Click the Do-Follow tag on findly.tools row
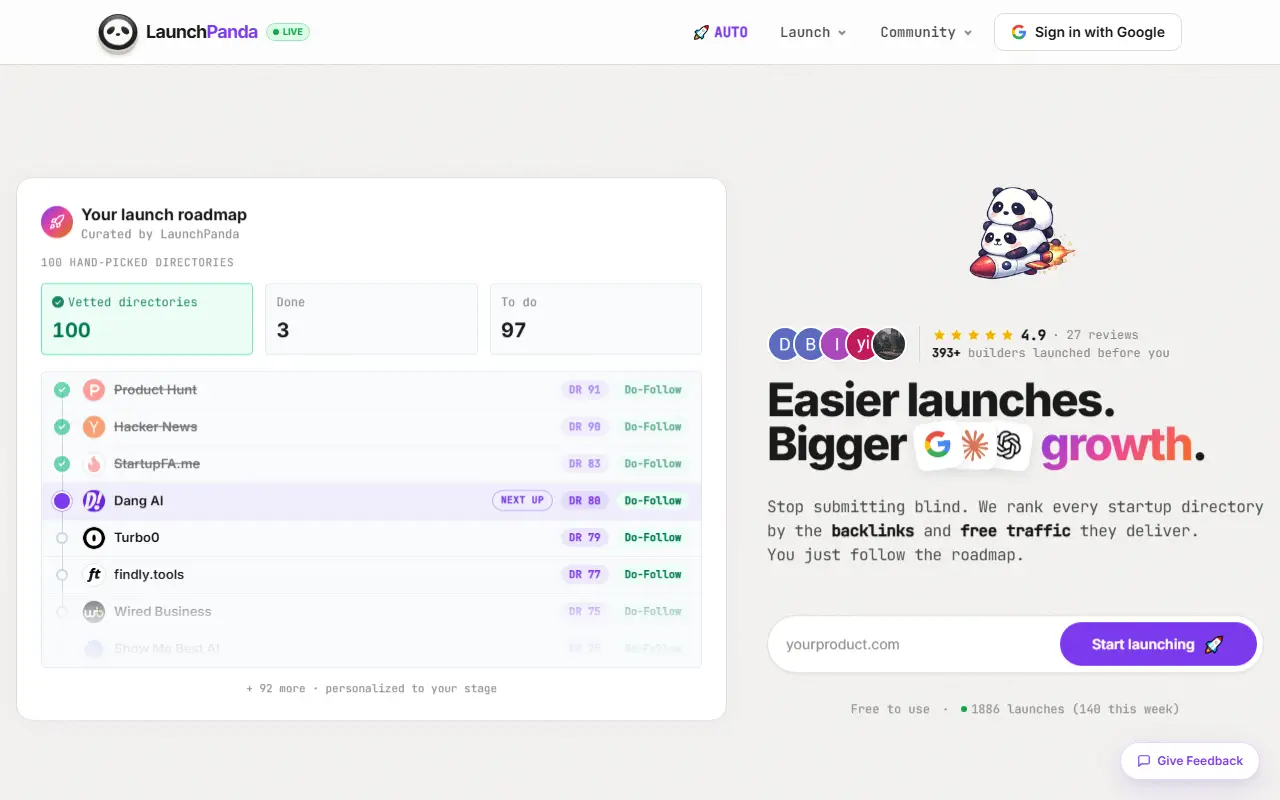 click(x=653, y=575)
